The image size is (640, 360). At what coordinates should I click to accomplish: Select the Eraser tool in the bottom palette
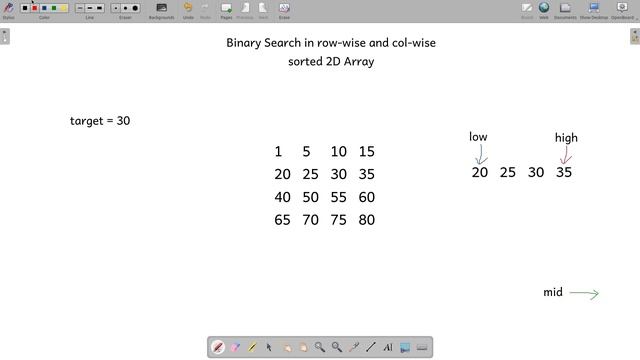[235, 347]
